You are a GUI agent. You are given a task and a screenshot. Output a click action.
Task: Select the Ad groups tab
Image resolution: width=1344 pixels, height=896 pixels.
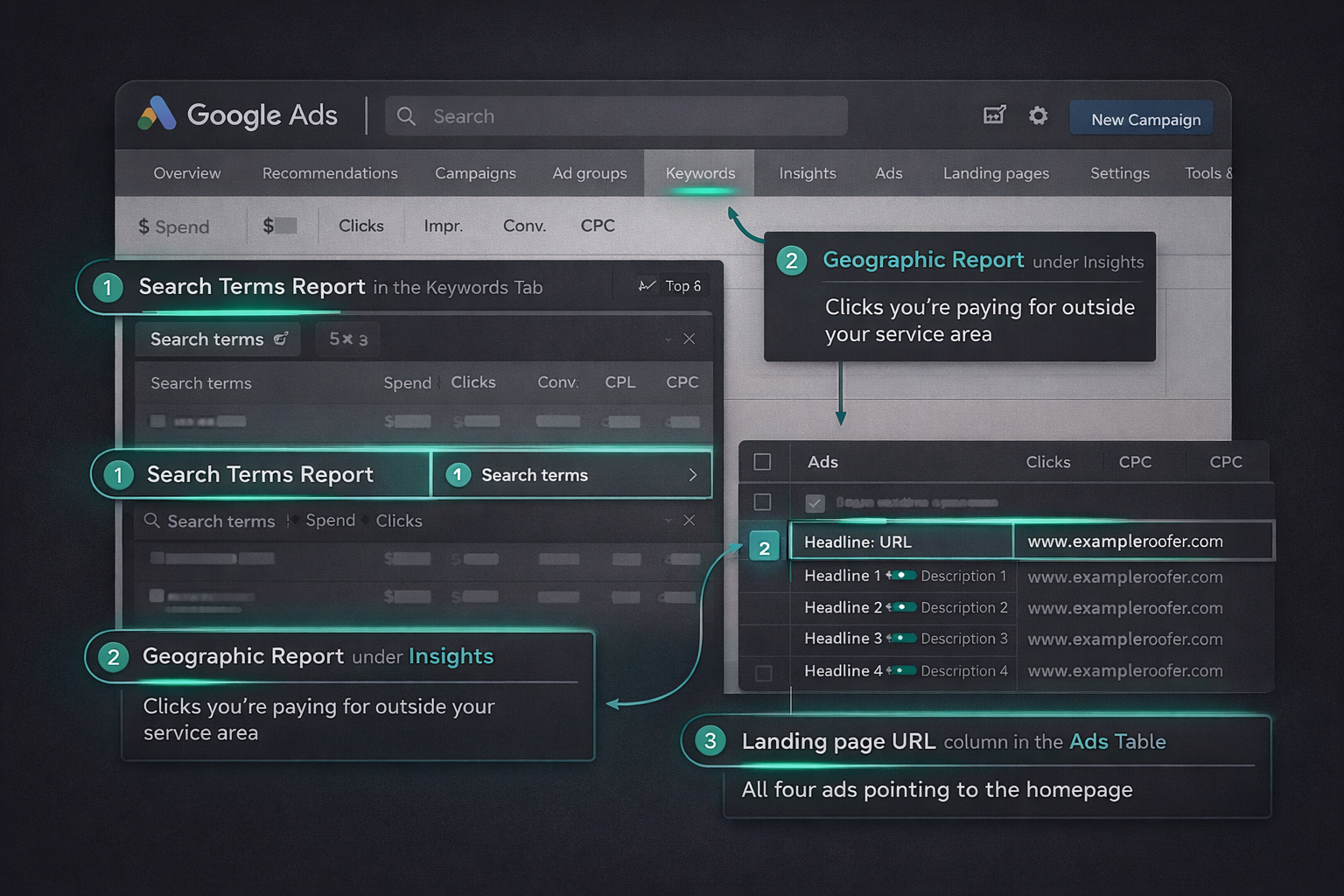(x=590, y=173)
